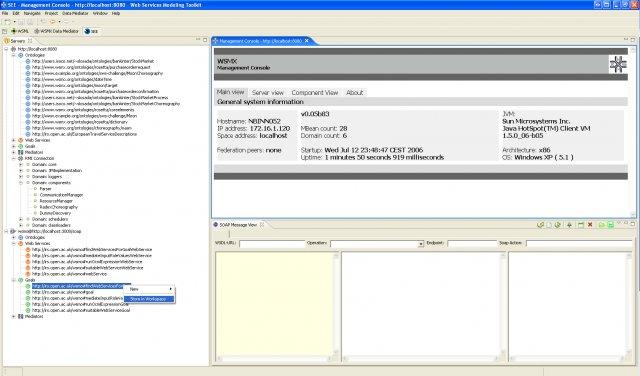This screenshot has width=640, height=376.
Task: Close the Management Console editor tab
Action: click(307, 40)
